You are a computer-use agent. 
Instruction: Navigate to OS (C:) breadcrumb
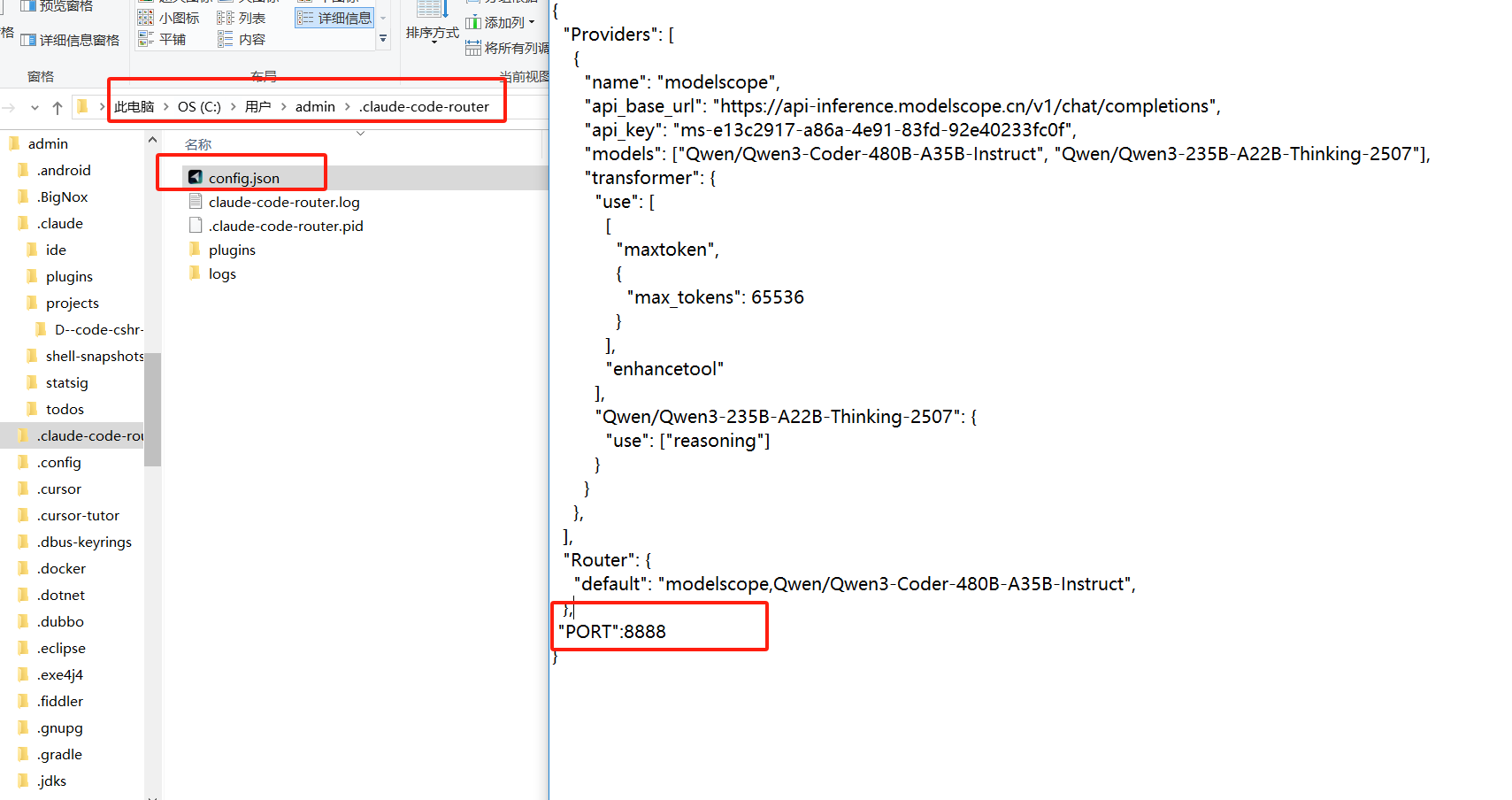(199, 106)
